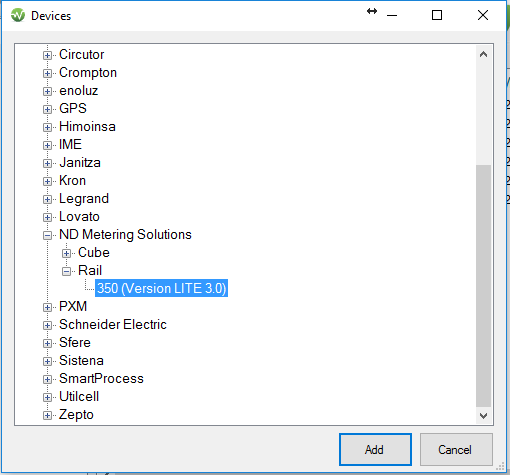510x475 pixels.
Task: Collapse the ND Metering Solutions node
Action: 47,235
